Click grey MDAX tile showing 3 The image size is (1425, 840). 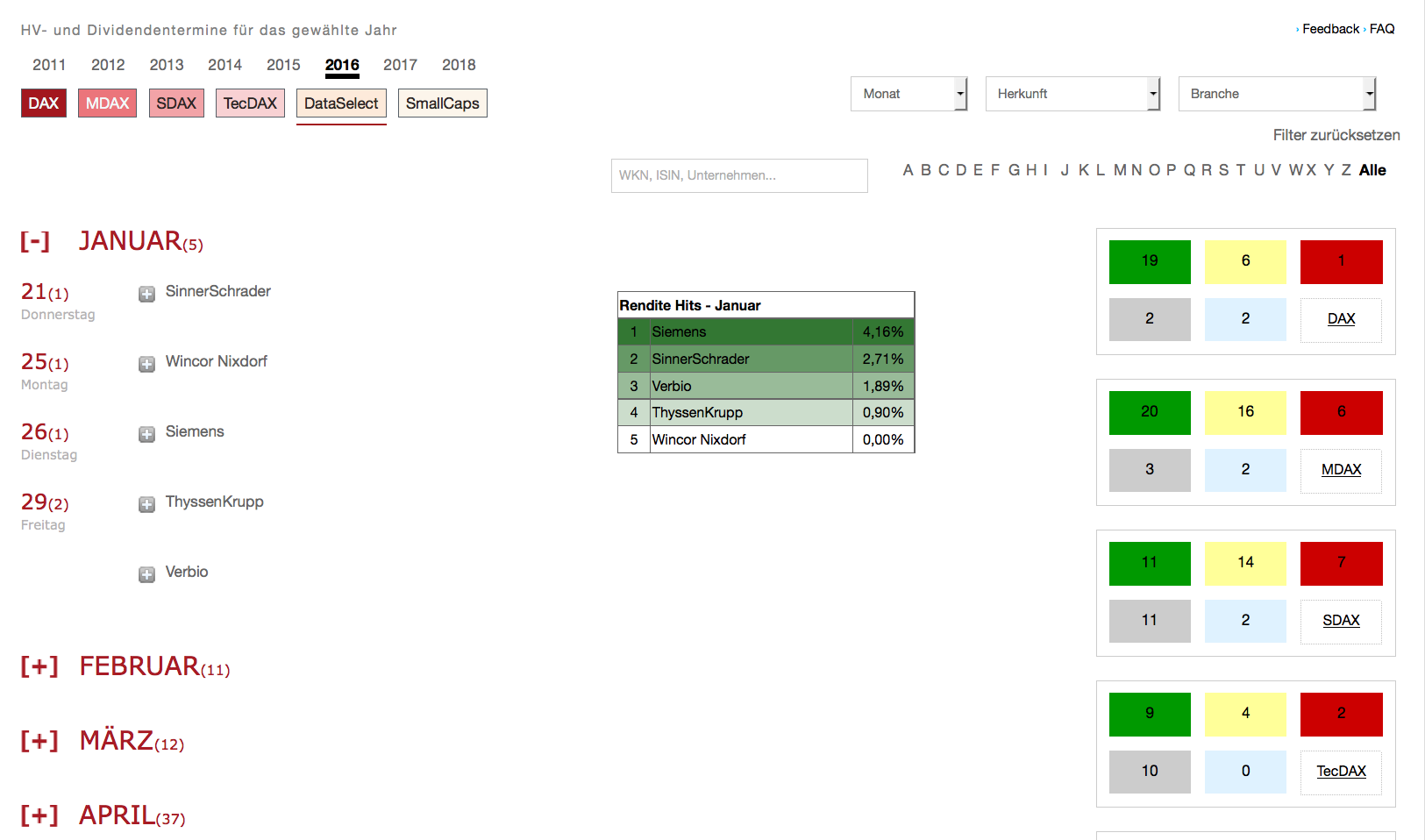click(x=1150, y=470)
